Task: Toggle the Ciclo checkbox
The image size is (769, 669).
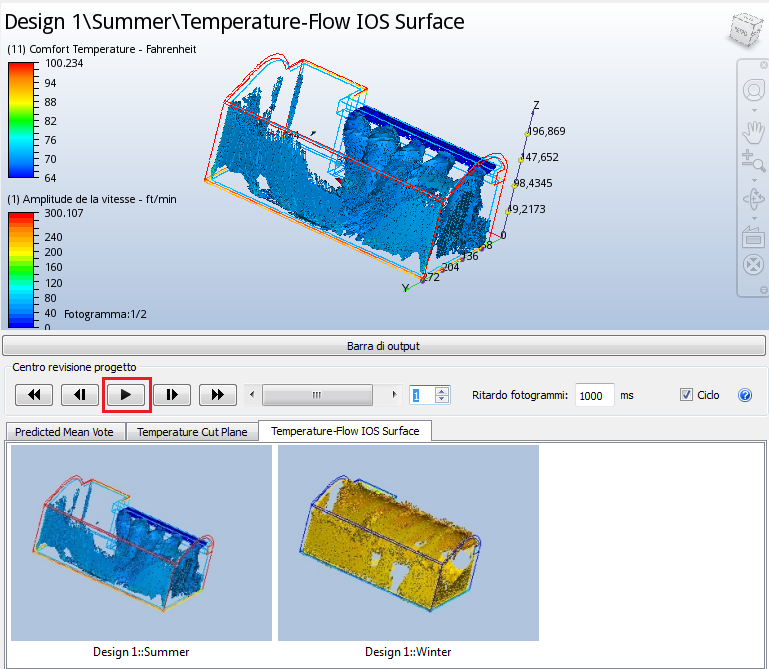Action: coord(686,395)
